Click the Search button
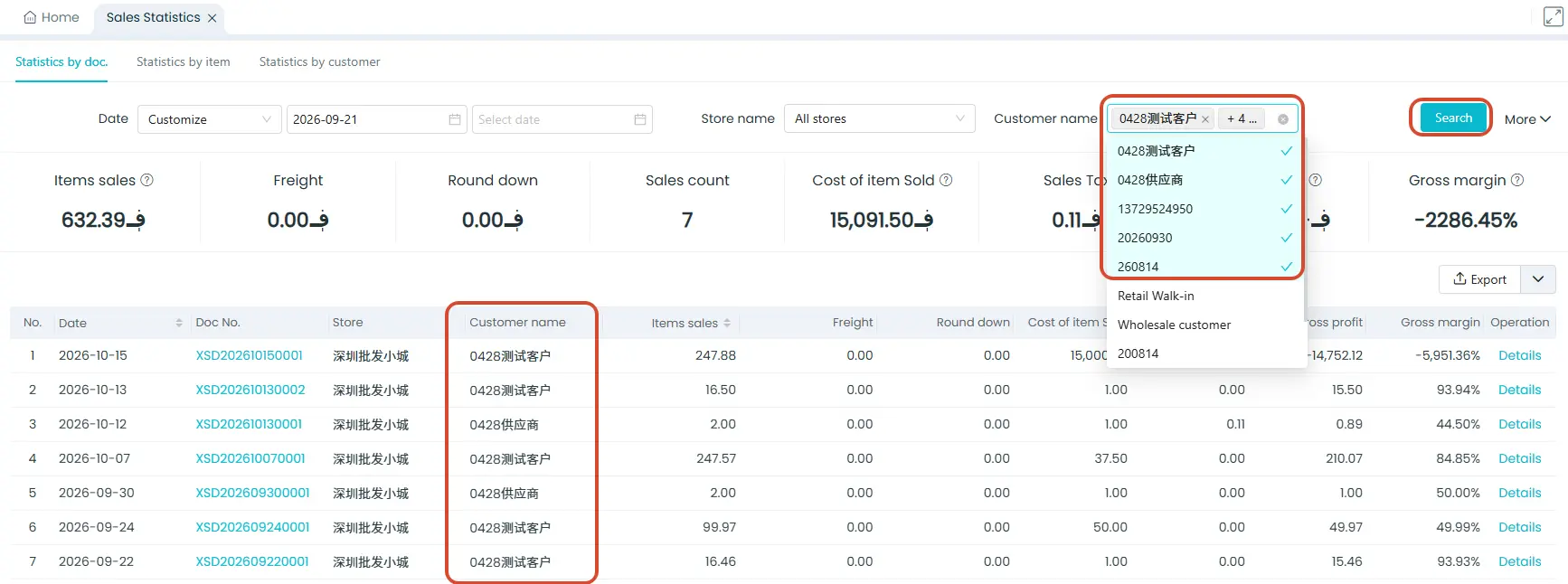Viewport: 1568px width, 584px height. pyautogui.click(x=1453, y=118)
